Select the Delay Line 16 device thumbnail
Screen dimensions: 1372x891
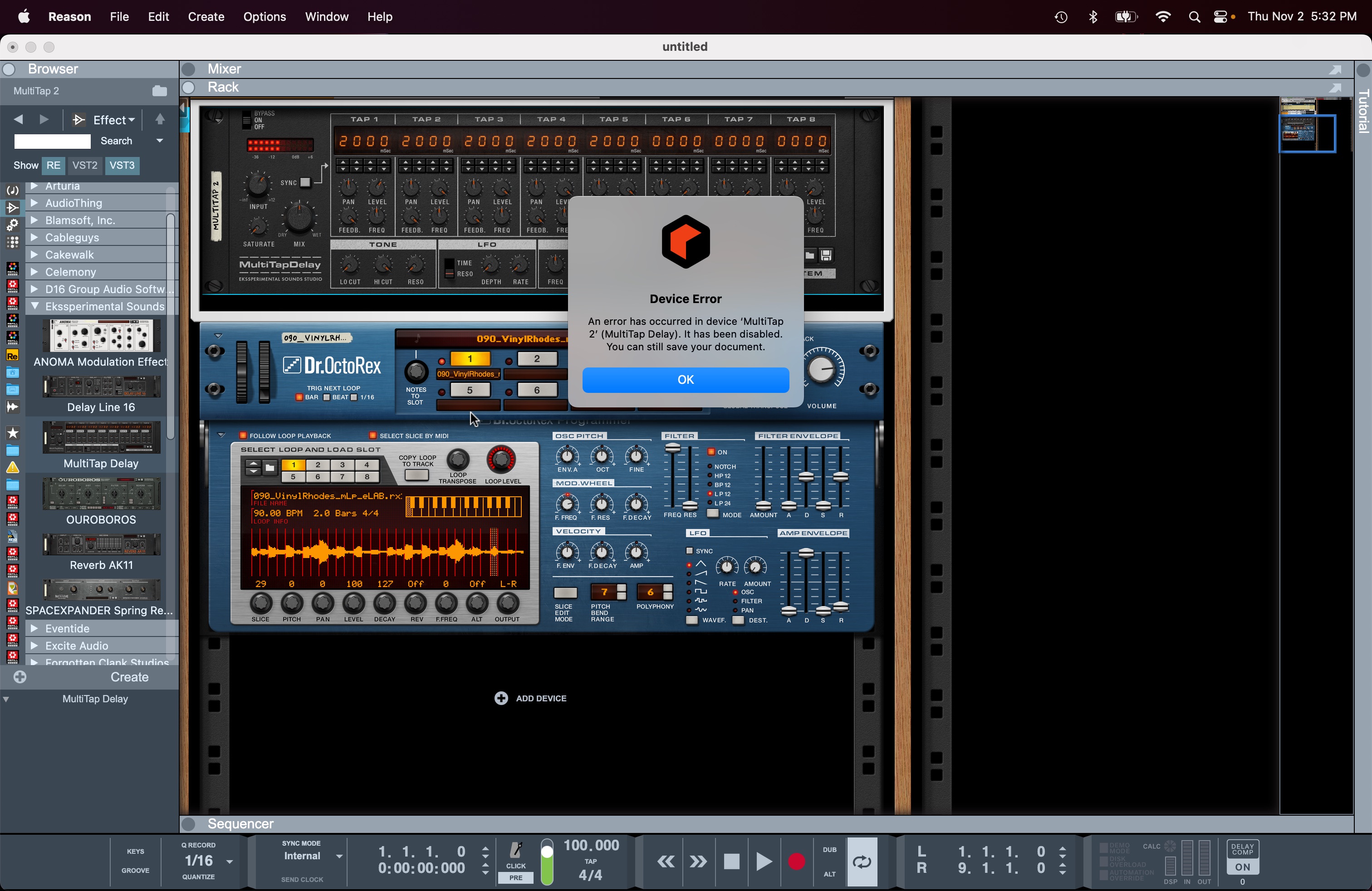[102, 387]
